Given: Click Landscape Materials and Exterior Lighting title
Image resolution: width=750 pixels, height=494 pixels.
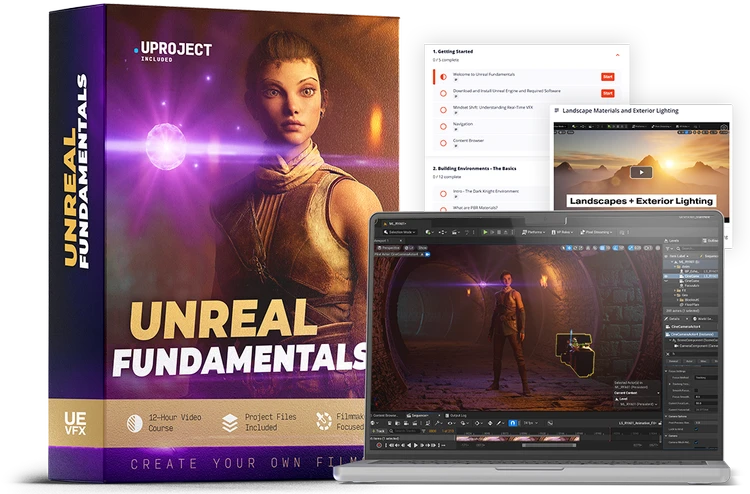Looking at the screenshot, I should [620, 110].
